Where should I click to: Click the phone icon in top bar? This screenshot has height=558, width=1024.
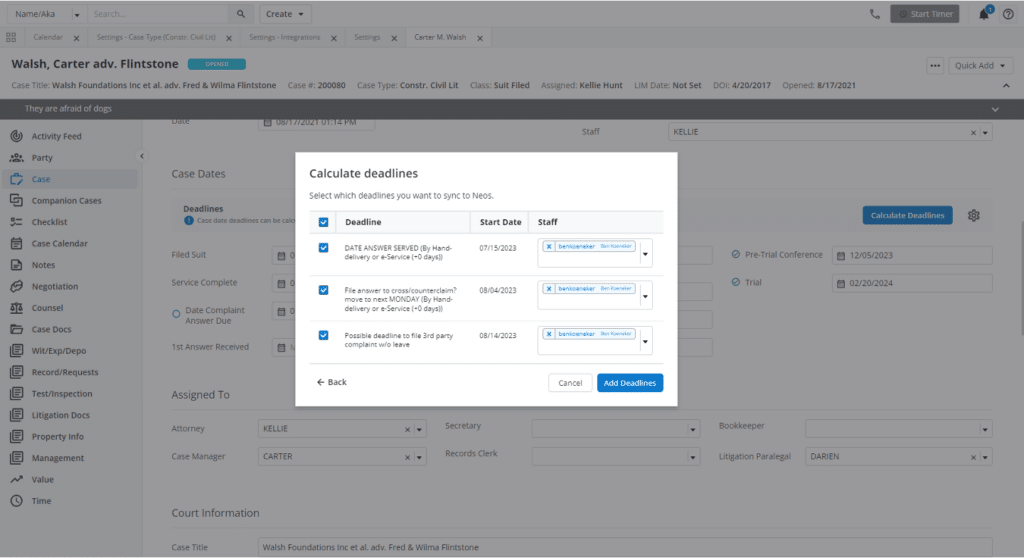point(876,14)
